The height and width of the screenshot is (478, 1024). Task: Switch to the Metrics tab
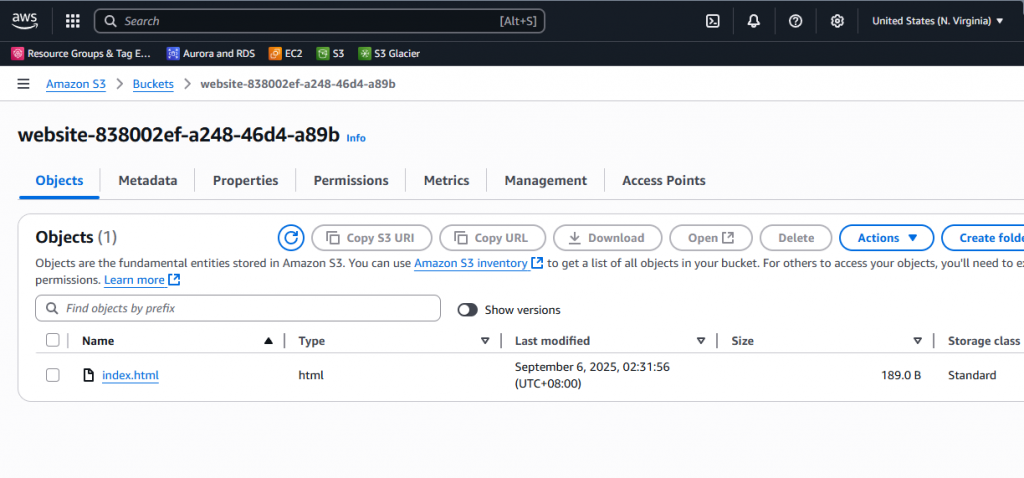(x=447, y=181)
